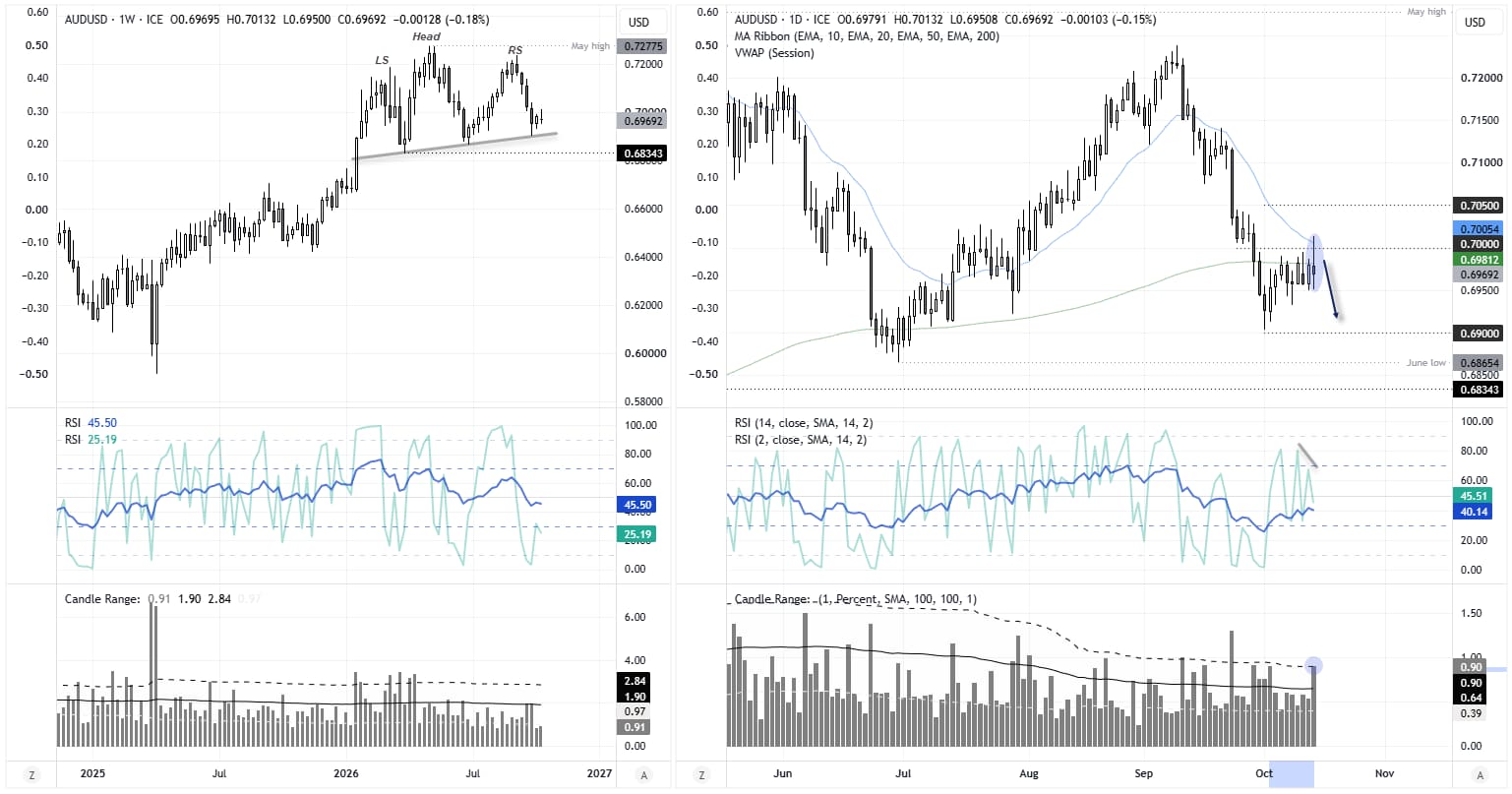
Task: Click the weekly RSI 45.50 value label
Action: click(x=636, y=505)
